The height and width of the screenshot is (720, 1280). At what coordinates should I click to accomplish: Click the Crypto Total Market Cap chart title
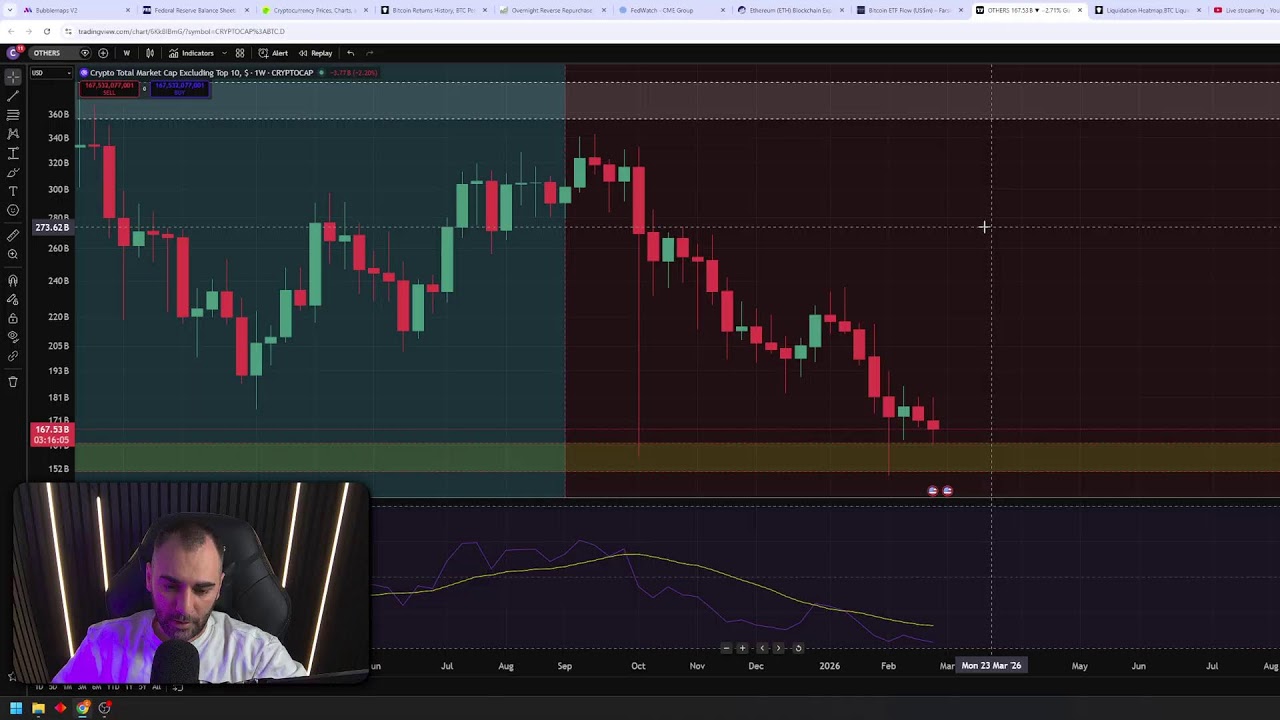pyautogui.click(x=201, y=73)
